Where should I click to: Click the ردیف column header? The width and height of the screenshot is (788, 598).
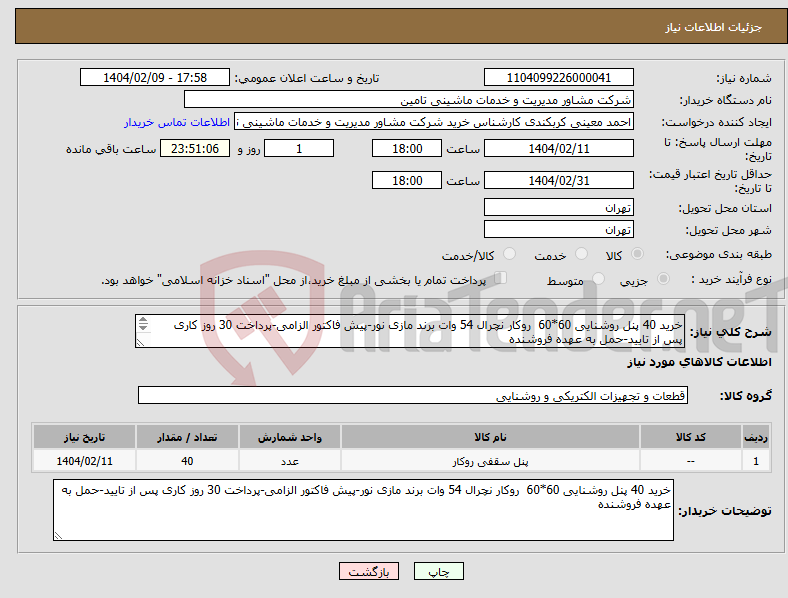[x=756, y=437]
